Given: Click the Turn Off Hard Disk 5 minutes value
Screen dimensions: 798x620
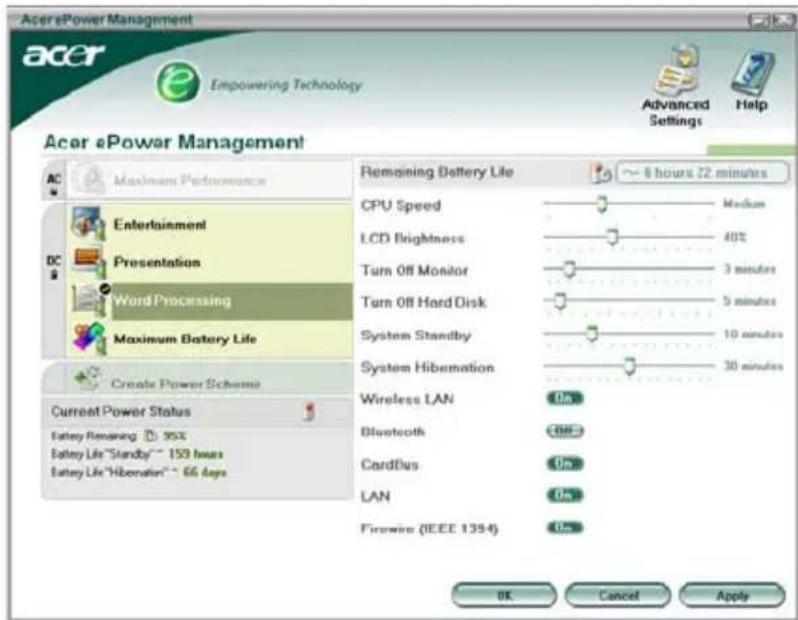Looking at the screenshot, I should point(750,301).
